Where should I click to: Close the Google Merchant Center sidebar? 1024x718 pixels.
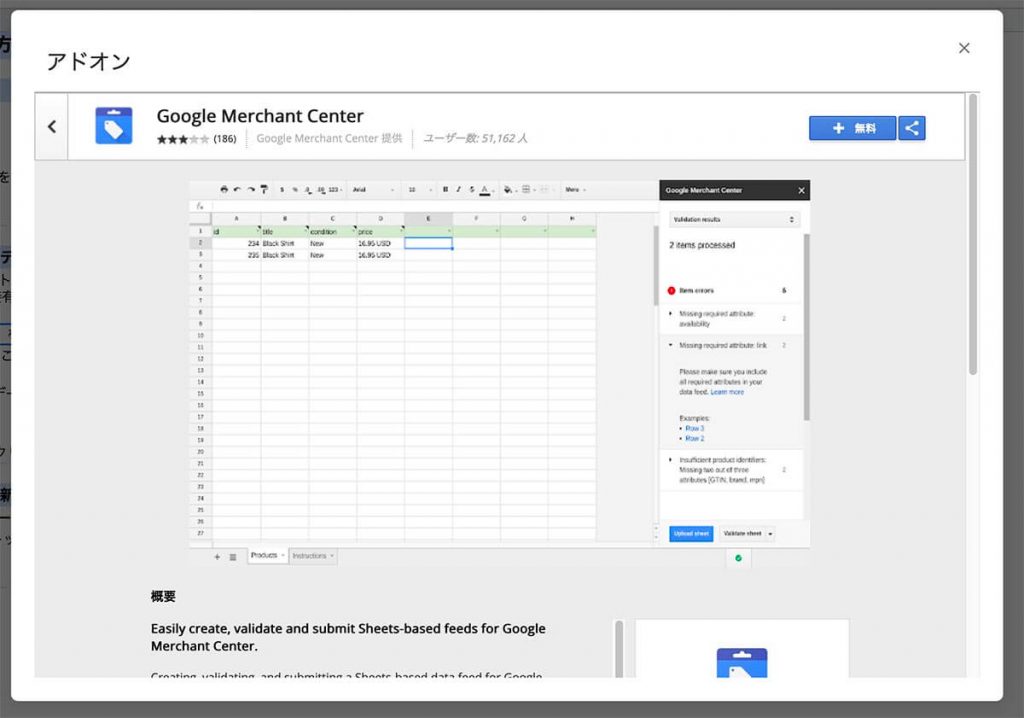[x=801, y=190]
